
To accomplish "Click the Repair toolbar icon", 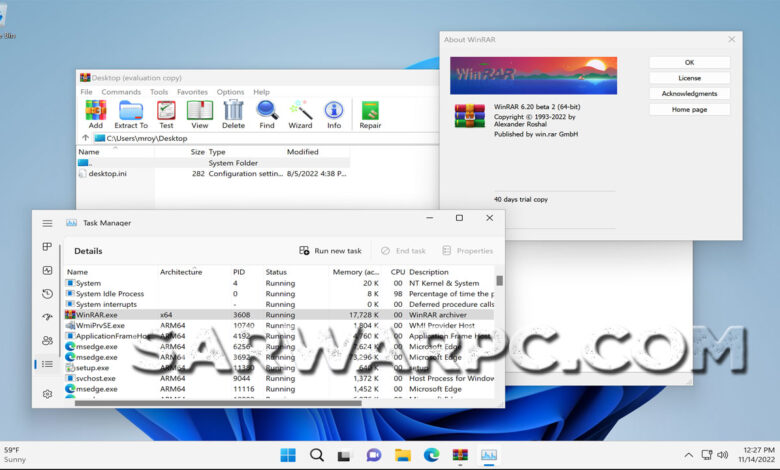I will point(370,114).
